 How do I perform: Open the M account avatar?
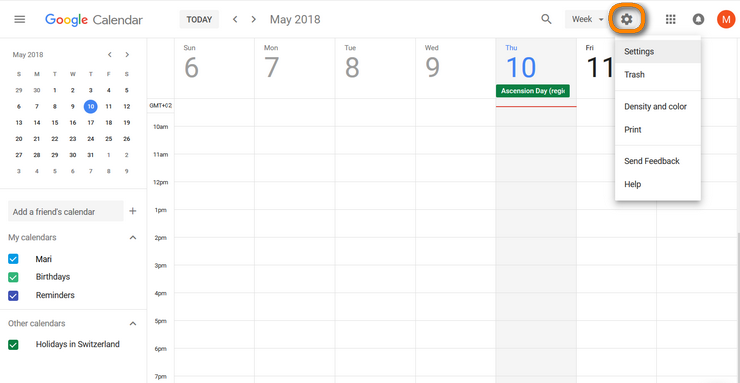[x=726, y=19]
